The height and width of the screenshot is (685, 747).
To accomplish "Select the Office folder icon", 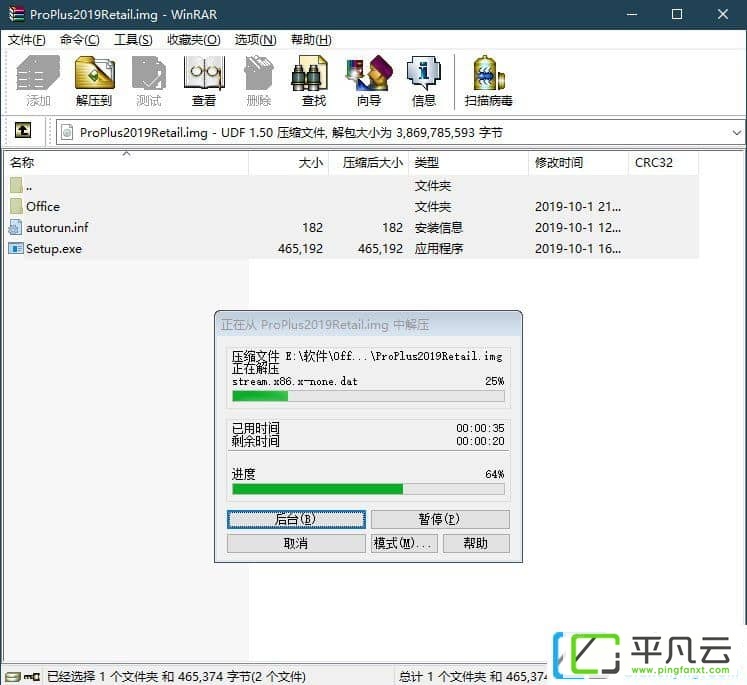I will coord(16,206).
